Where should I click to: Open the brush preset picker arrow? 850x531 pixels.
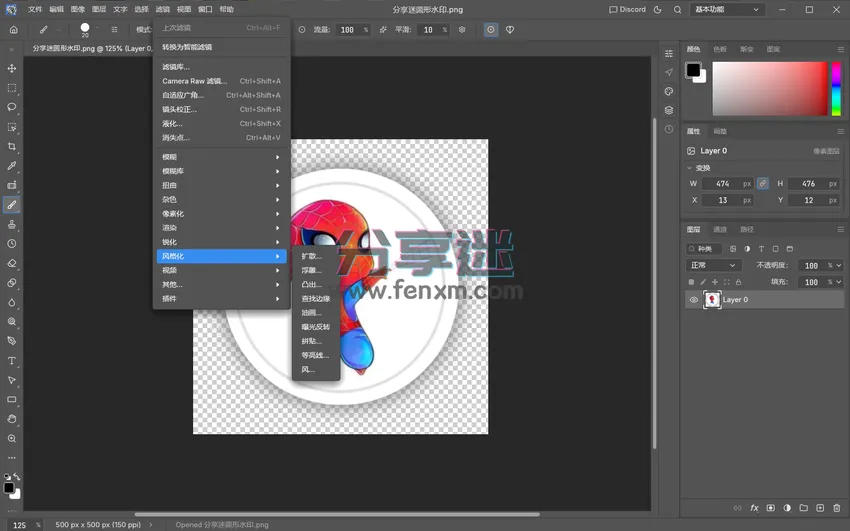[97, 27]
